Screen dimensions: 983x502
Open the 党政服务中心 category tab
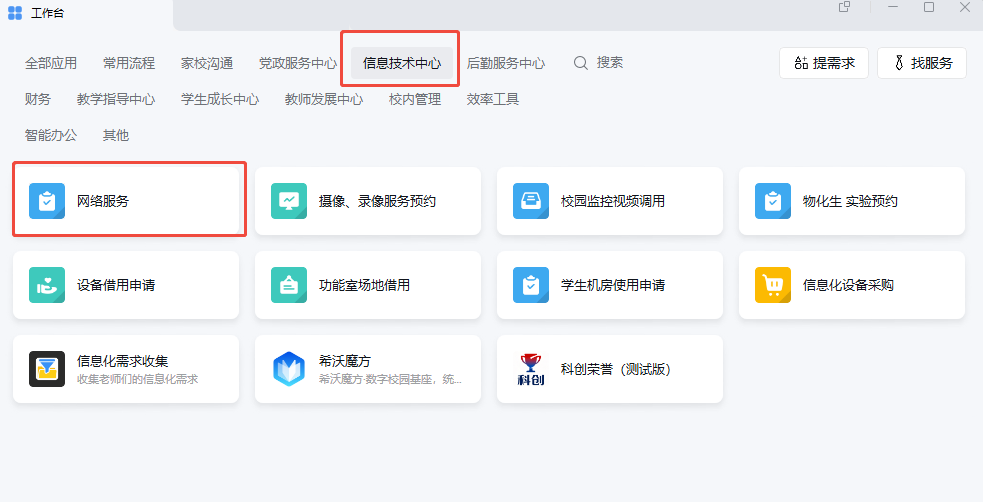(x=298, y=63)
